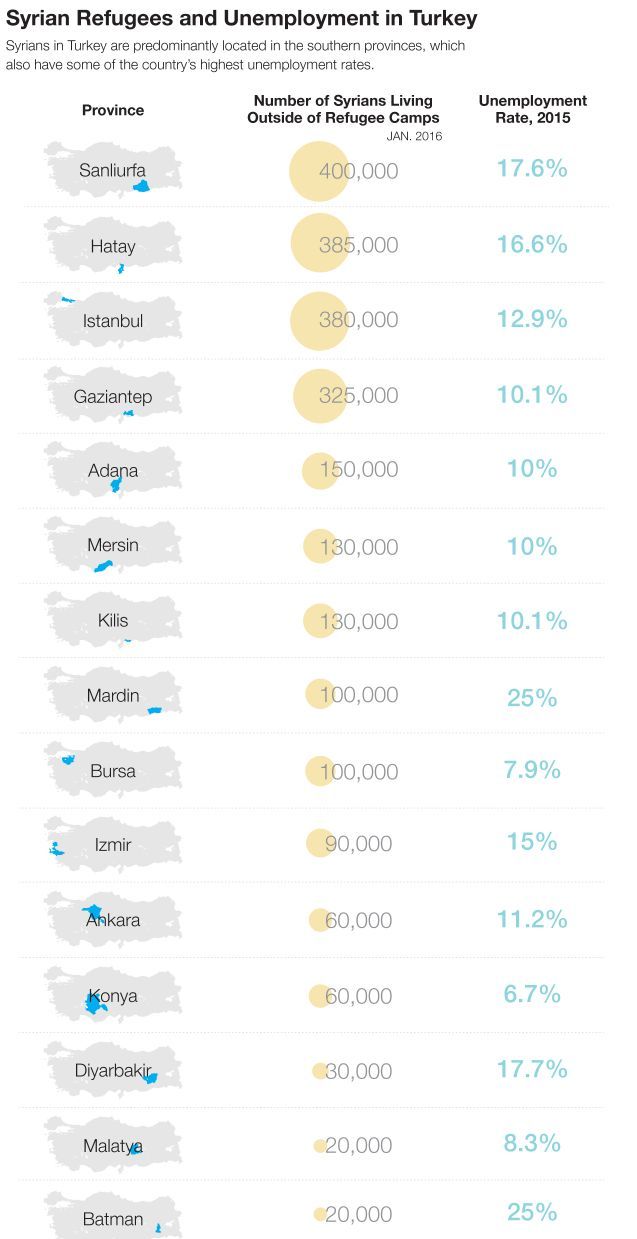This screenshot has height=1239, width=637.
Task: Click the Mersin province map icon
Action: point(113,546)
